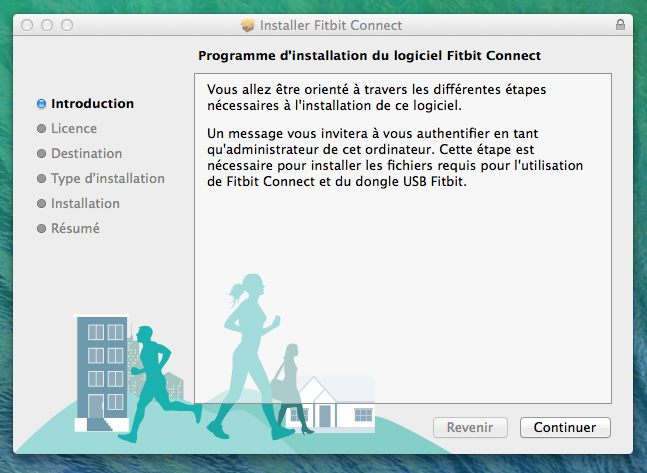Click the Programme d'installation heading text

pyautogui.click(x=369, y=56)
